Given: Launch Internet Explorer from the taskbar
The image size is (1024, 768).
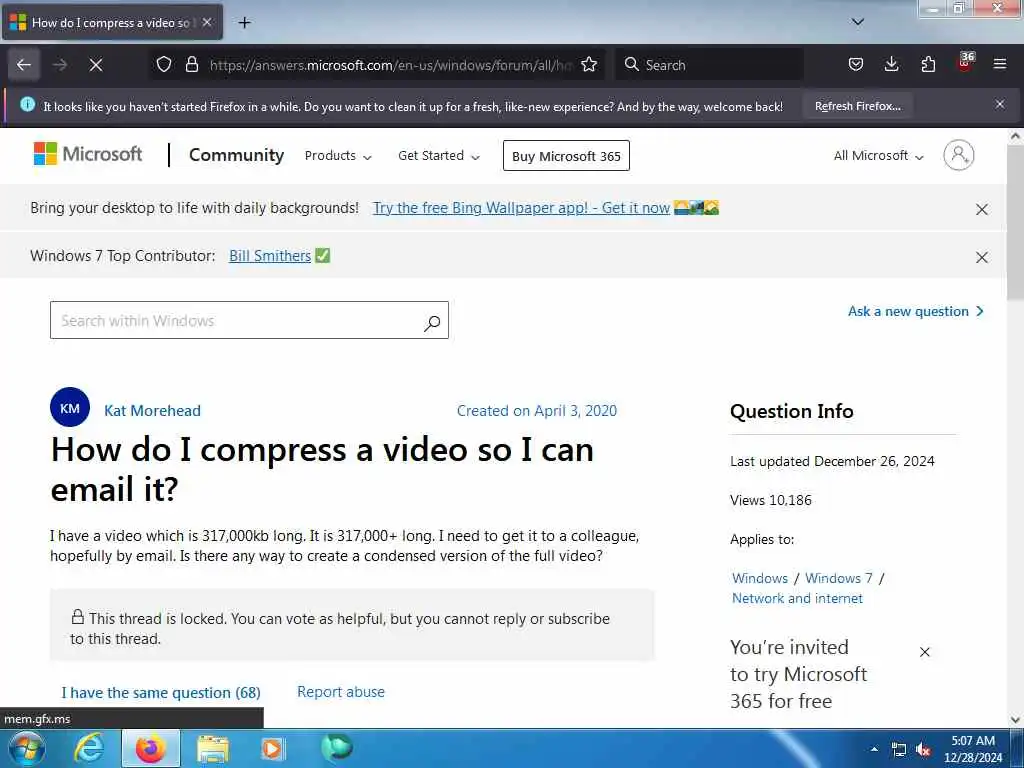Looking at the screenshot, I should 88,748.
